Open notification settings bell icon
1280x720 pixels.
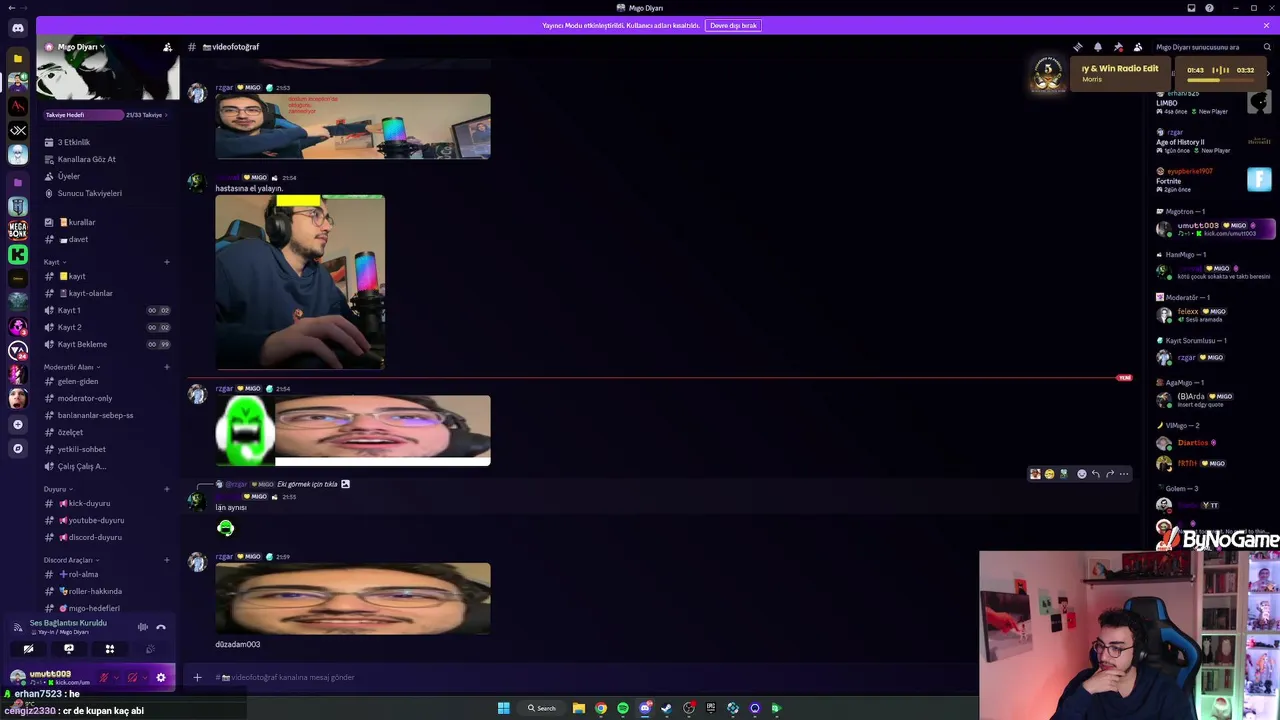pos(1098,47)
